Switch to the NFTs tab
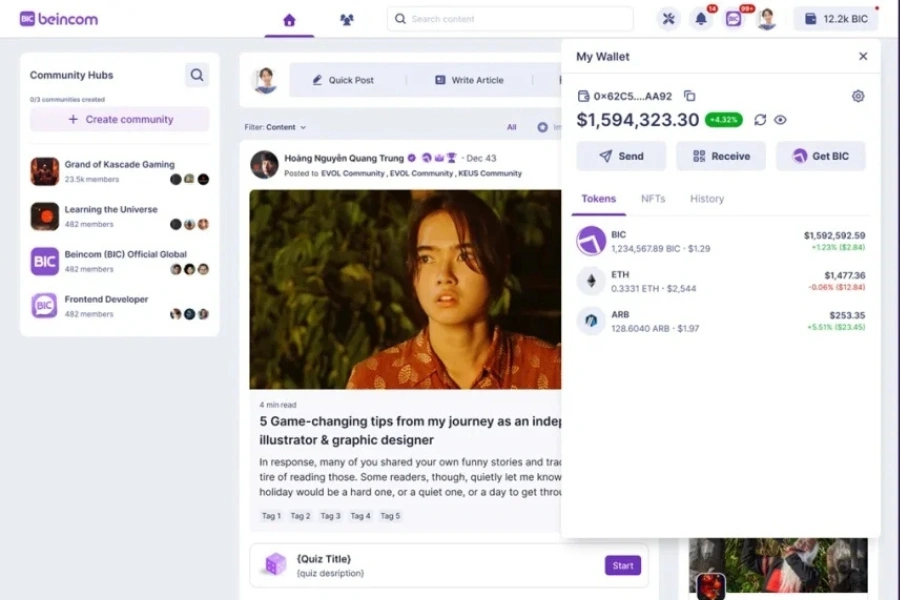The width and height of the screenshot is (900, 600). [653, 199]
